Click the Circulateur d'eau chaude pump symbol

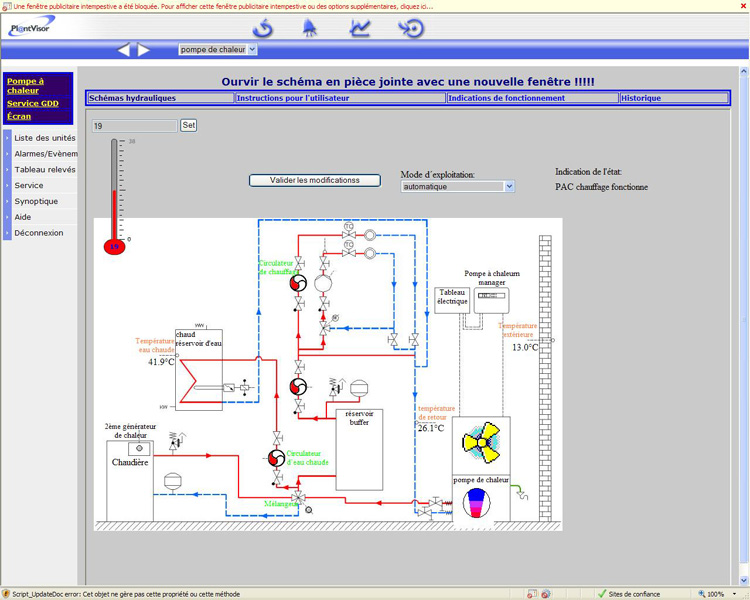click(x=277, y=458)
